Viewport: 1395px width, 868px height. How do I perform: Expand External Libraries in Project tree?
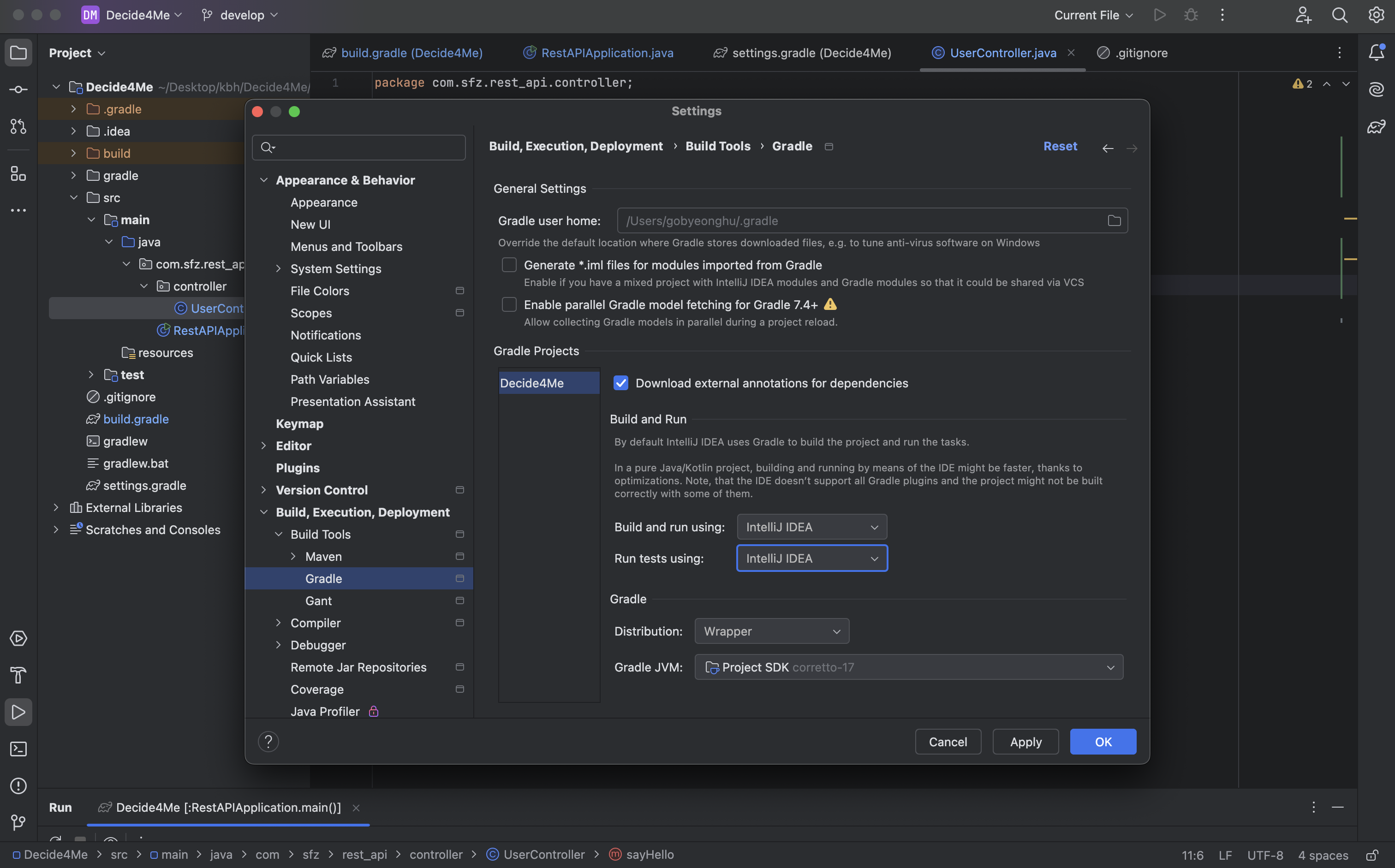pos(56,507)
